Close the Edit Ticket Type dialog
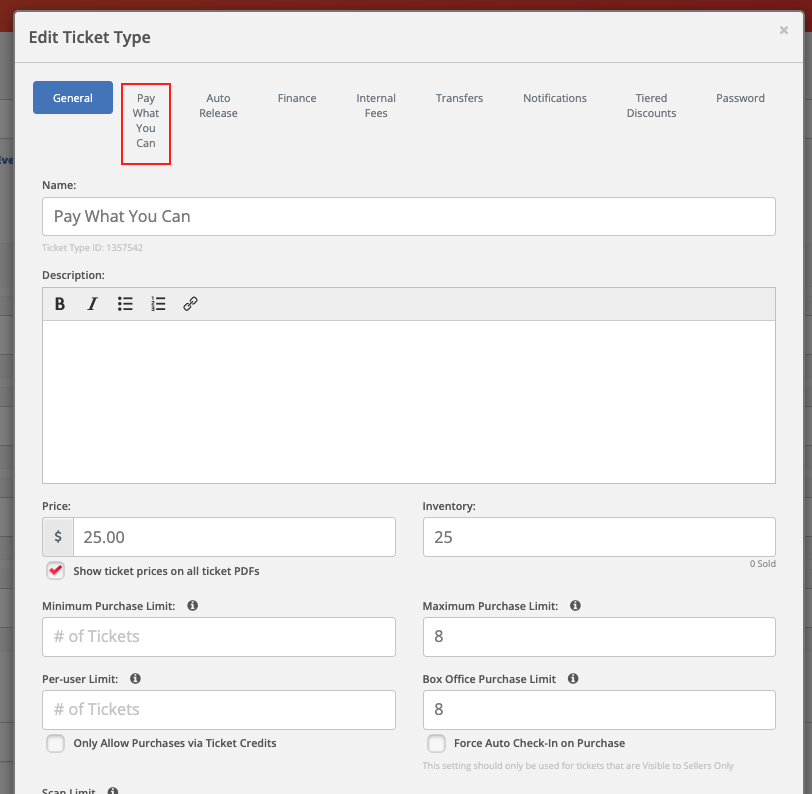Screen dimensions: 812x794 [x=784, y=31]
